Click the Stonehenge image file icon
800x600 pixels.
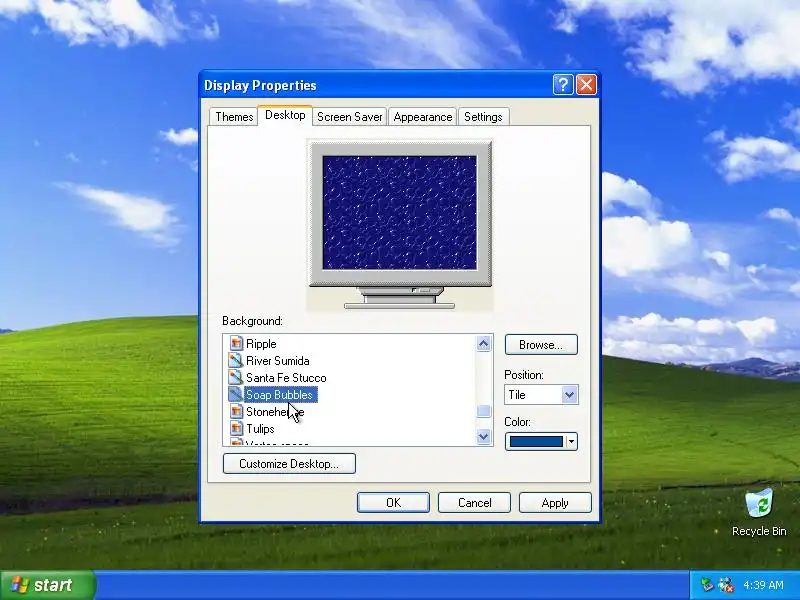tap(236, 411)
